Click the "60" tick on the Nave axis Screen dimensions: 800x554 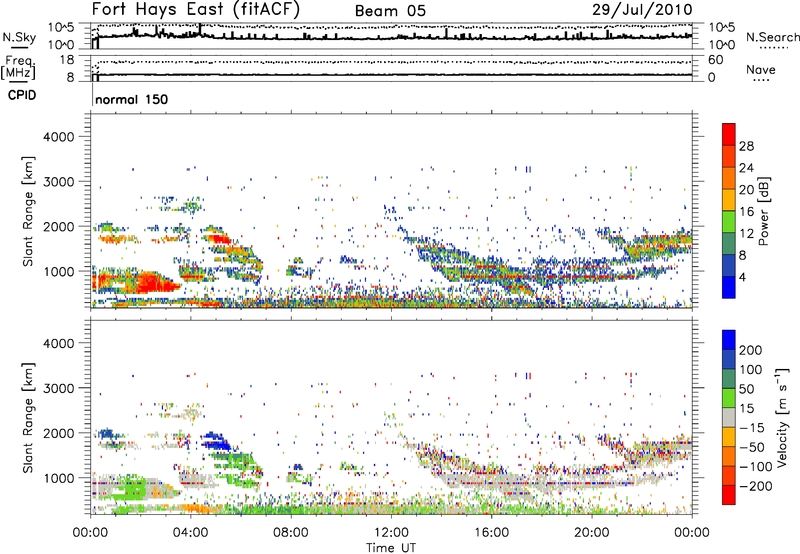coord(715,60)
